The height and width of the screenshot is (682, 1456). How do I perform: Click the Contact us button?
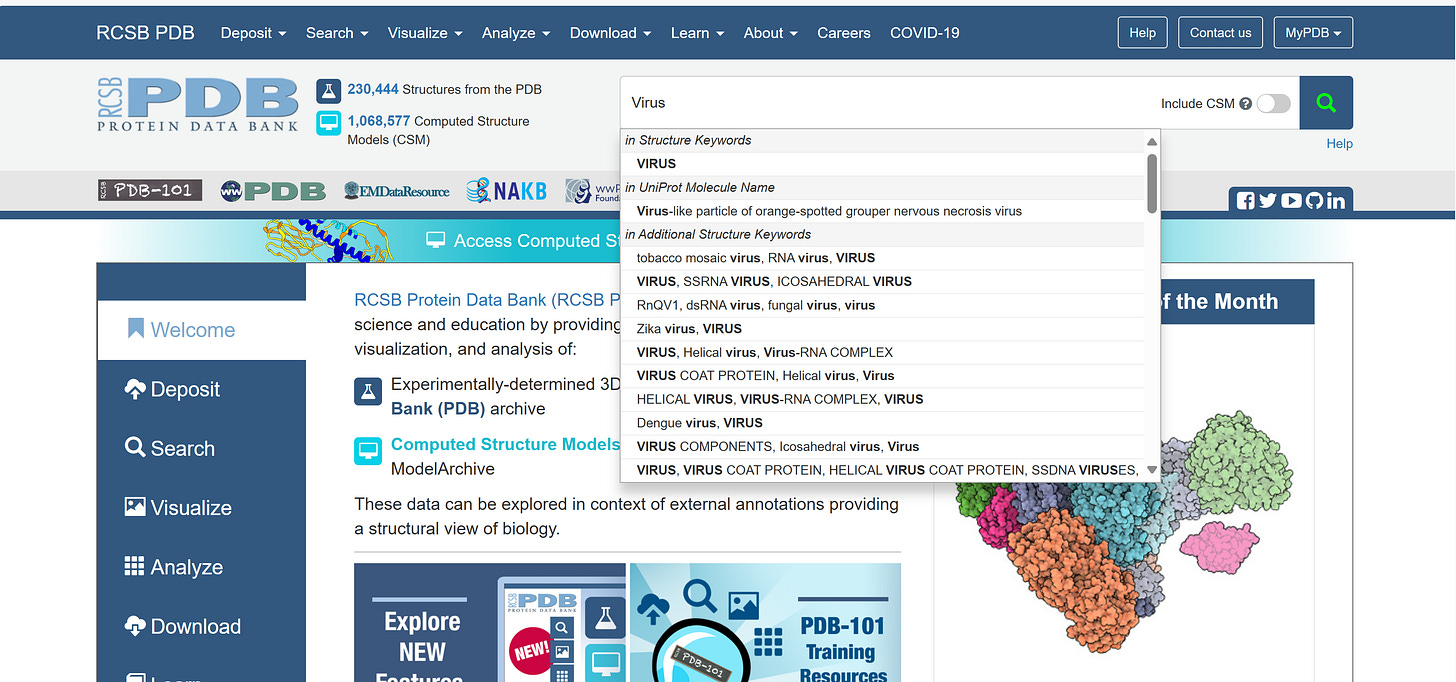point(1220,32)
